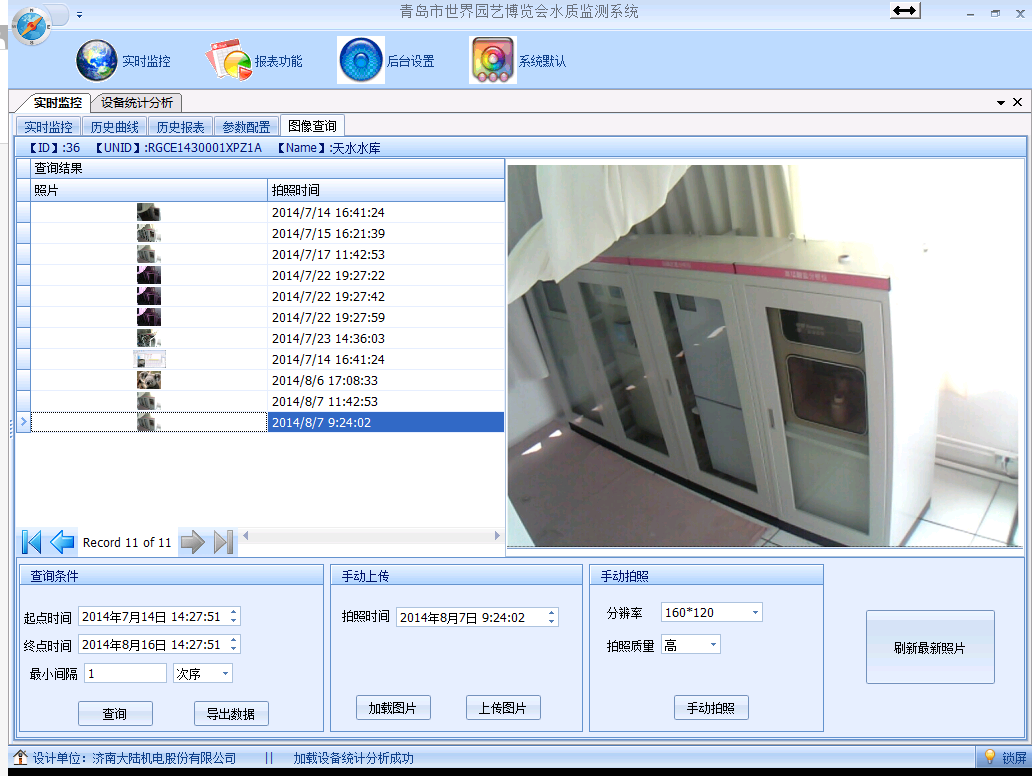
Task: Open 实时监控 via the globe toolbar icon
Action: click(x=96, y=60)
